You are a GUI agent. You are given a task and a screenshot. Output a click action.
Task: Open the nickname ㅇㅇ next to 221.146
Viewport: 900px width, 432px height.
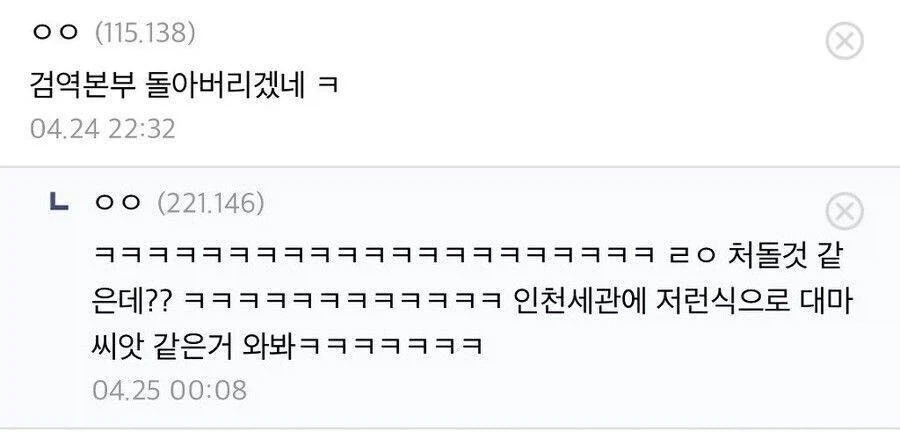click(118, 203)
